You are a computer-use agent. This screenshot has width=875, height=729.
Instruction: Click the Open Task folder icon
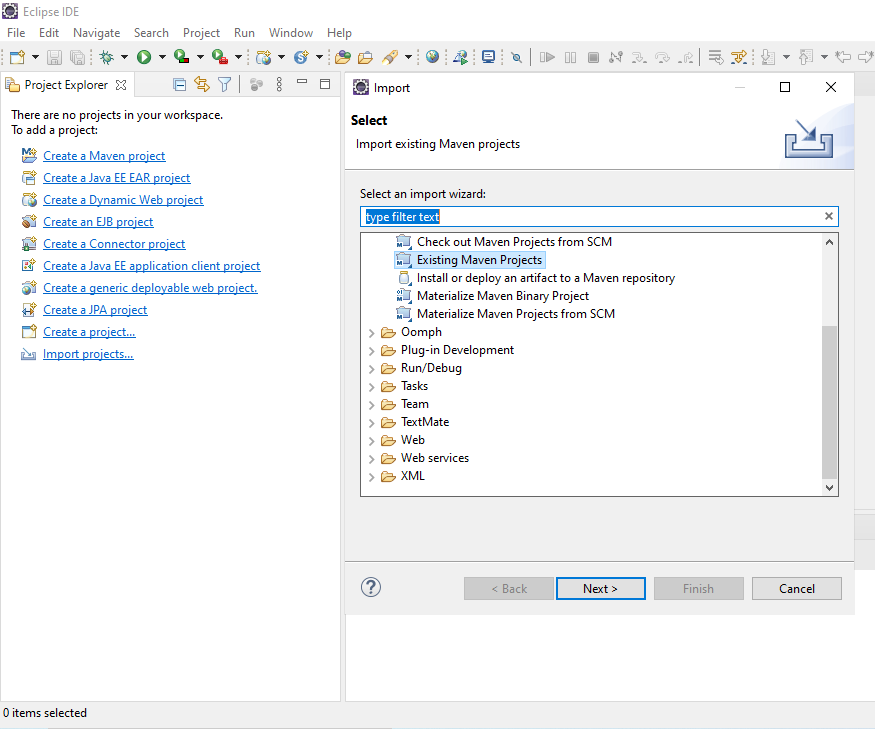[366, 57]
